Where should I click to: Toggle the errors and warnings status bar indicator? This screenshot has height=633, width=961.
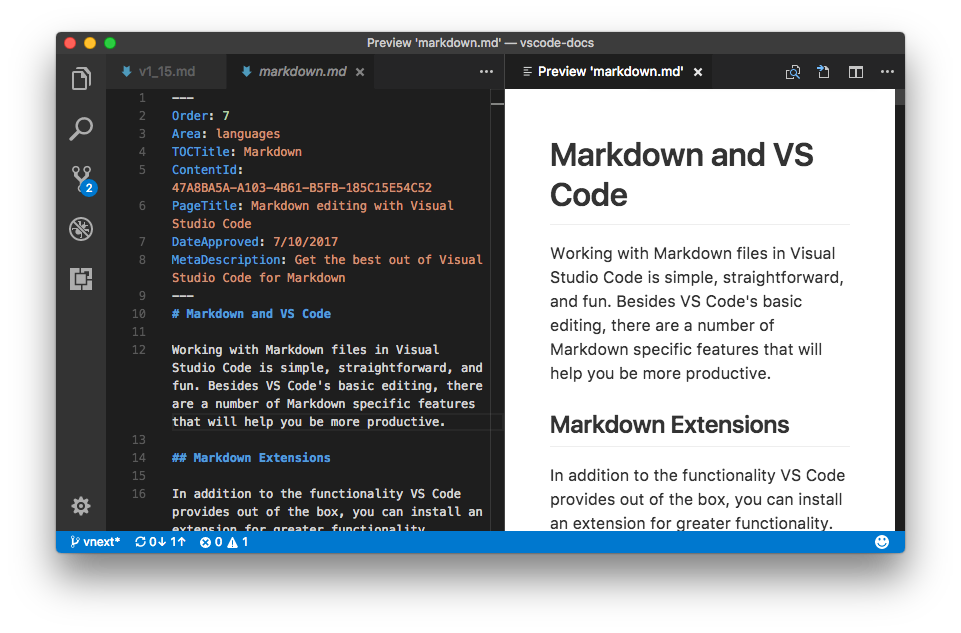[x=222, y=541]
